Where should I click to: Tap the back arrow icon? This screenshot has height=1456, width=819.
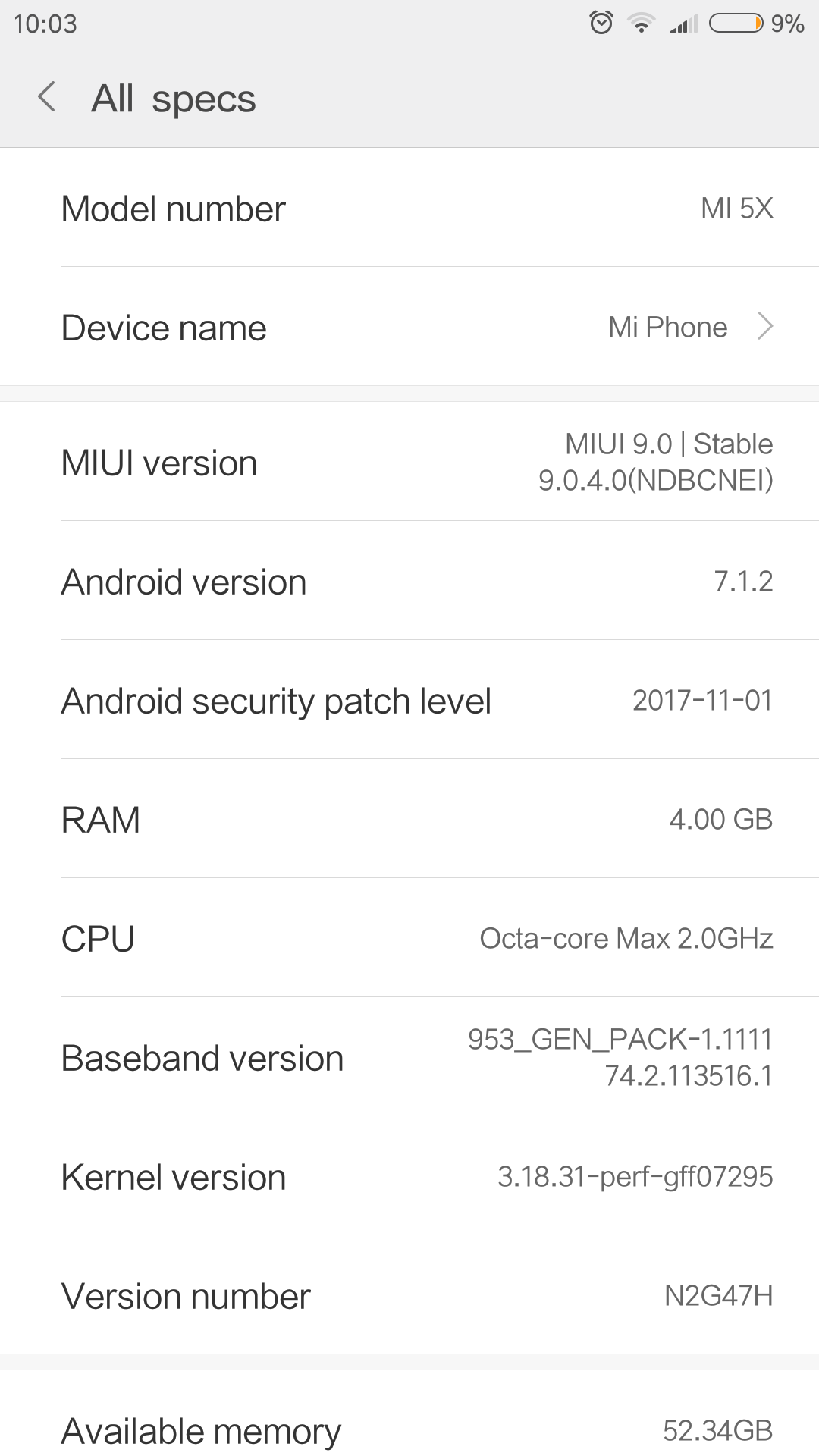pos(47,98)
